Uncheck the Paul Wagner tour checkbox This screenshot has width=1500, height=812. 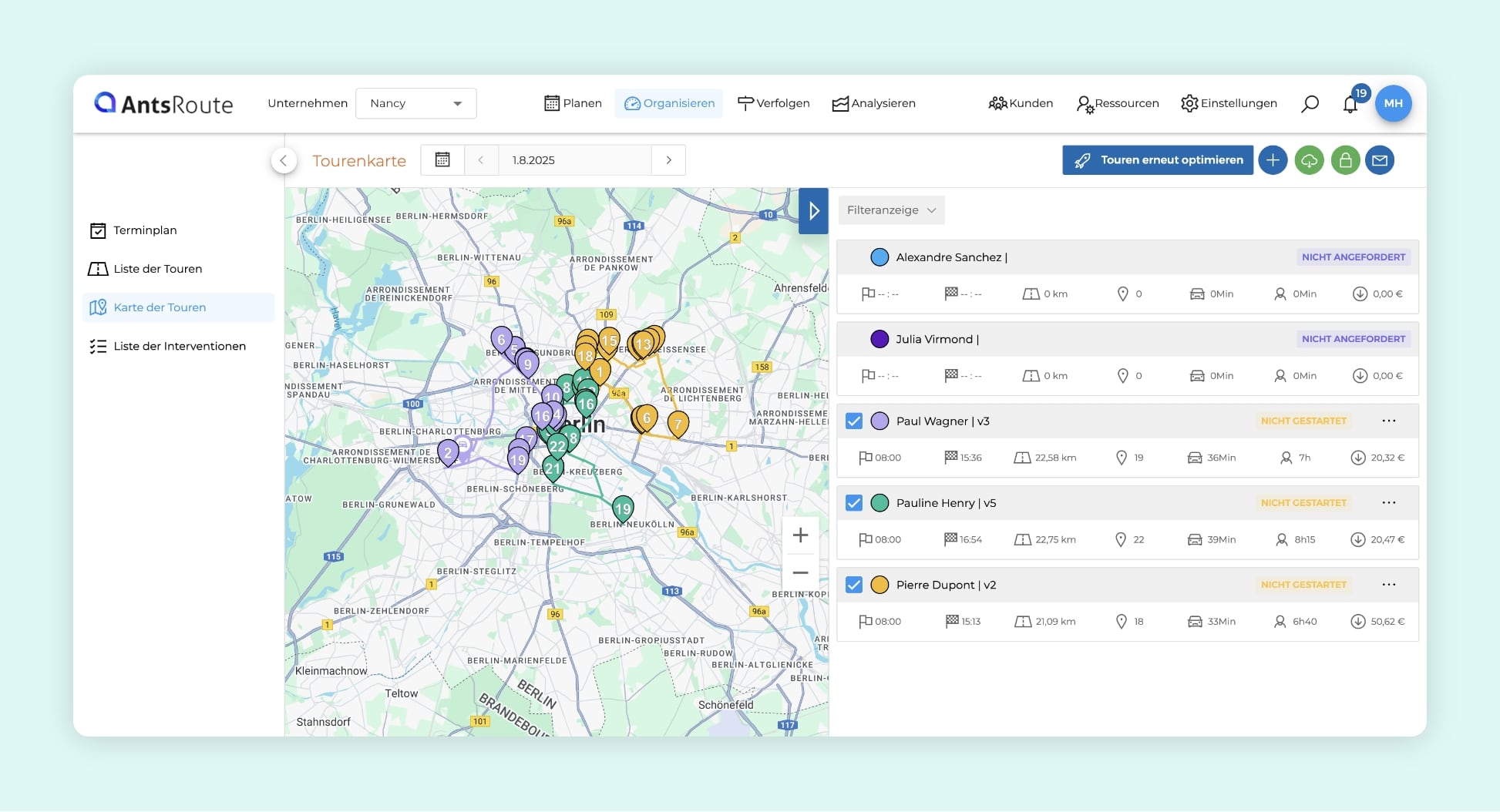[x=853, y=421]
